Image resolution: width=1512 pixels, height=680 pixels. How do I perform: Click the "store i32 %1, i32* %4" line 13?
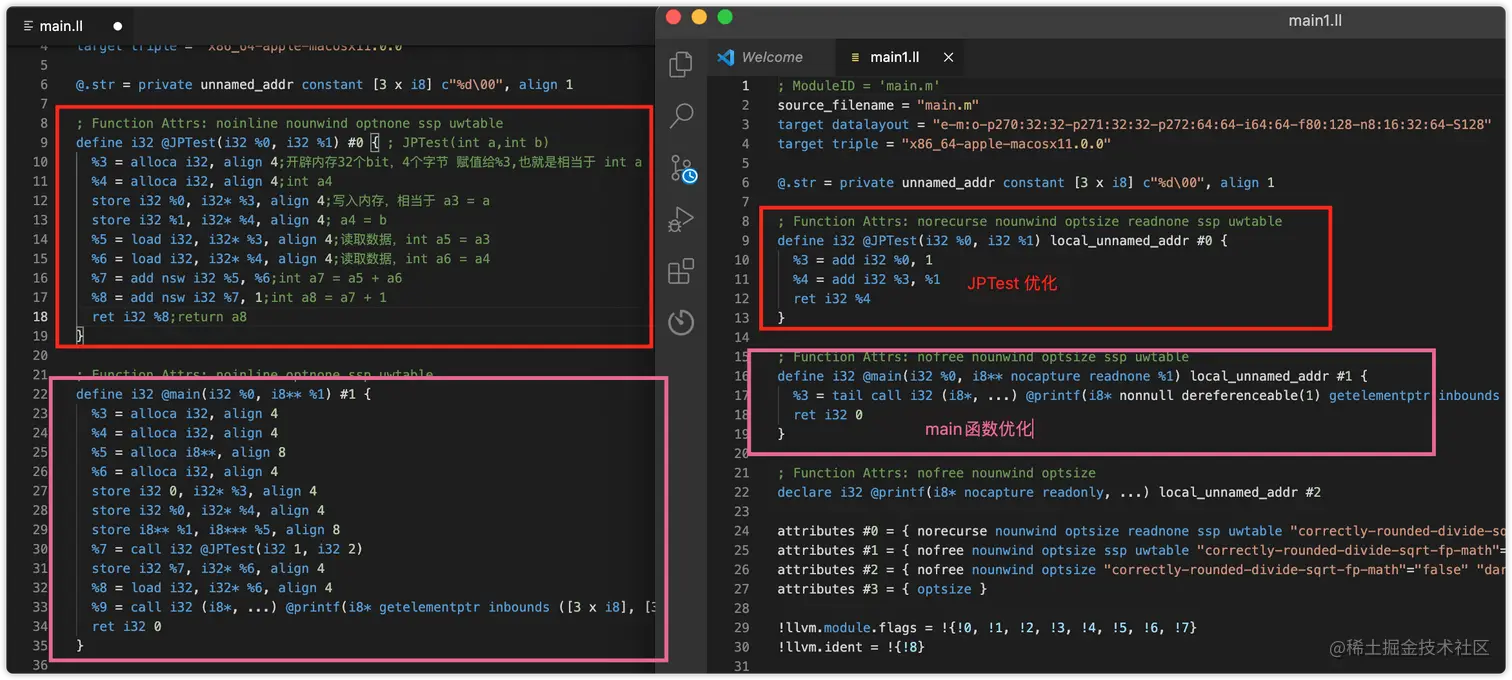(x=239, y=220)
